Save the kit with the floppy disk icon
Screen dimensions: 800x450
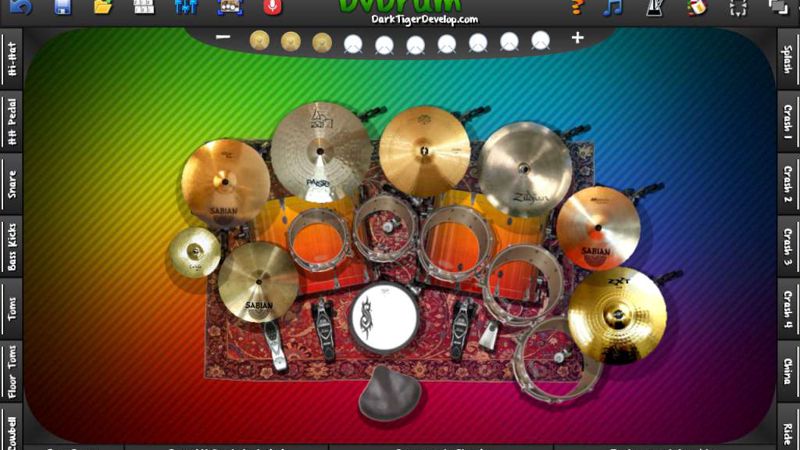point(62,7)
